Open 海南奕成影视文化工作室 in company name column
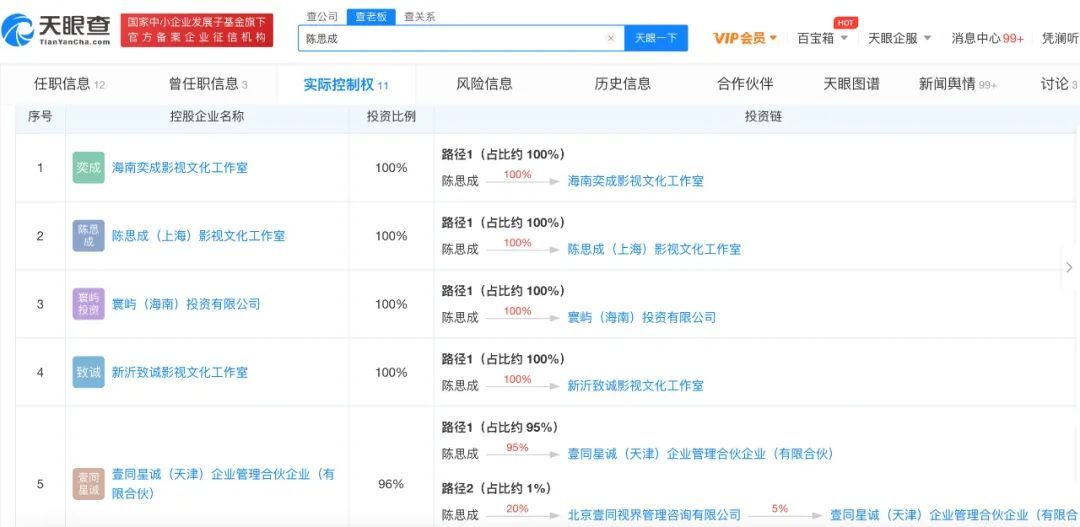The height and width of the screenshot is (527, 1080). pyautogui.click(x=180, y=167)
